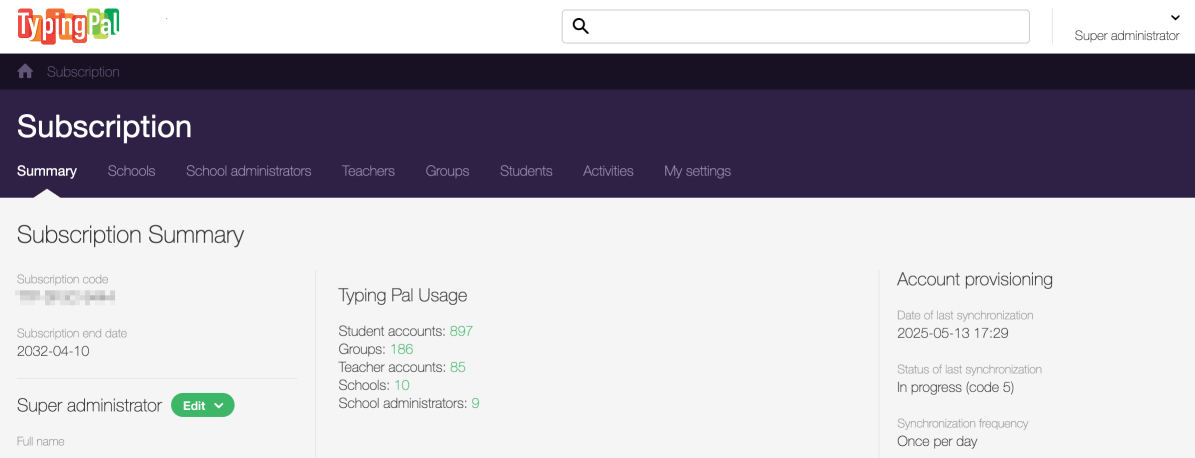1195x458 pixels.
Task: Switch to the Activities tab
Action: coord(608,171)
